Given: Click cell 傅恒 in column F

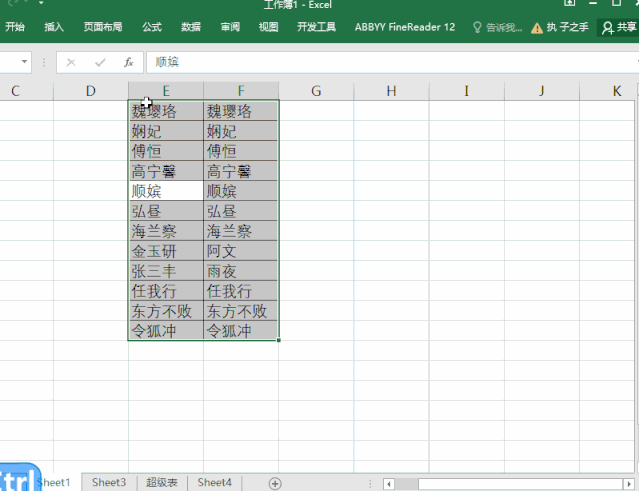Looking at the screenshot, I should tap(241, 151).
